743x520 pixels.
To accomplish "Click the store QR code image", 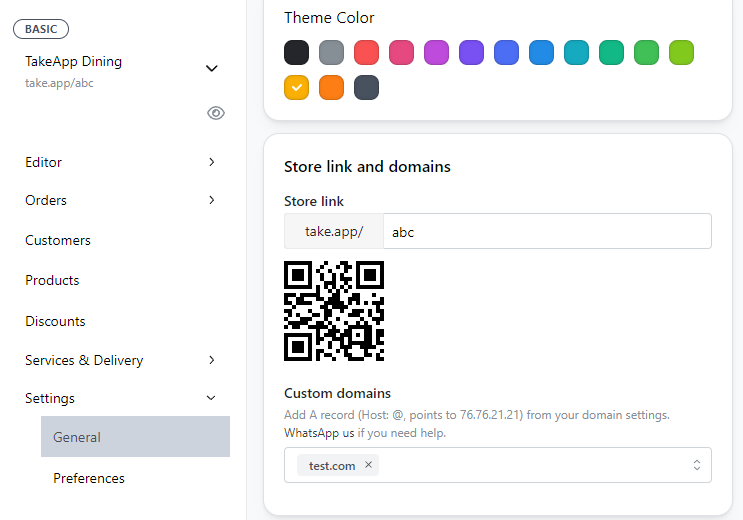I will click(x=334, y=311).
